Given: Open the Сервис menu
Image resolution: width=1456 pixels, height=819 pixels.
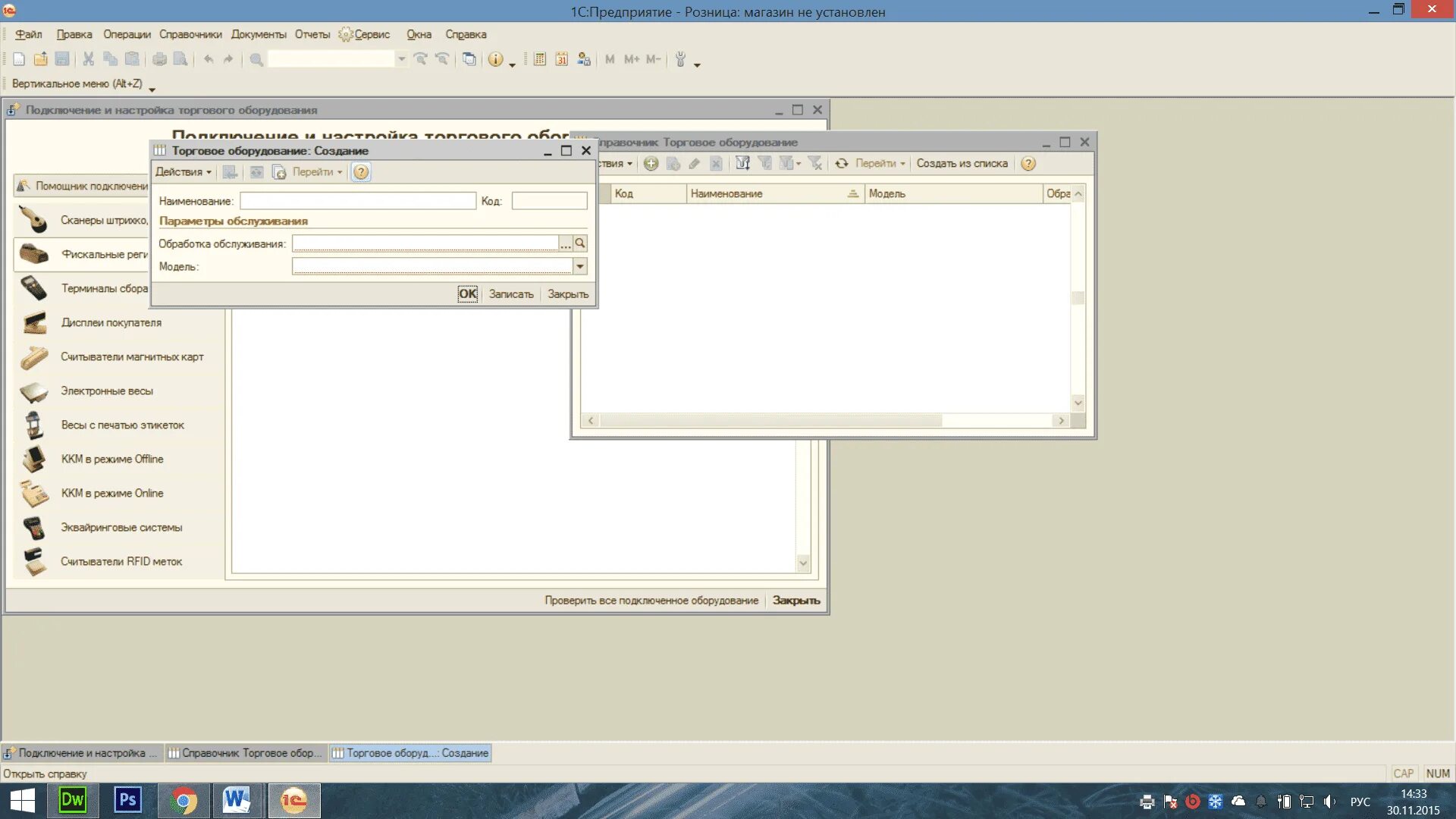Looking at the screenshot, I should click(x=372, y=35).
